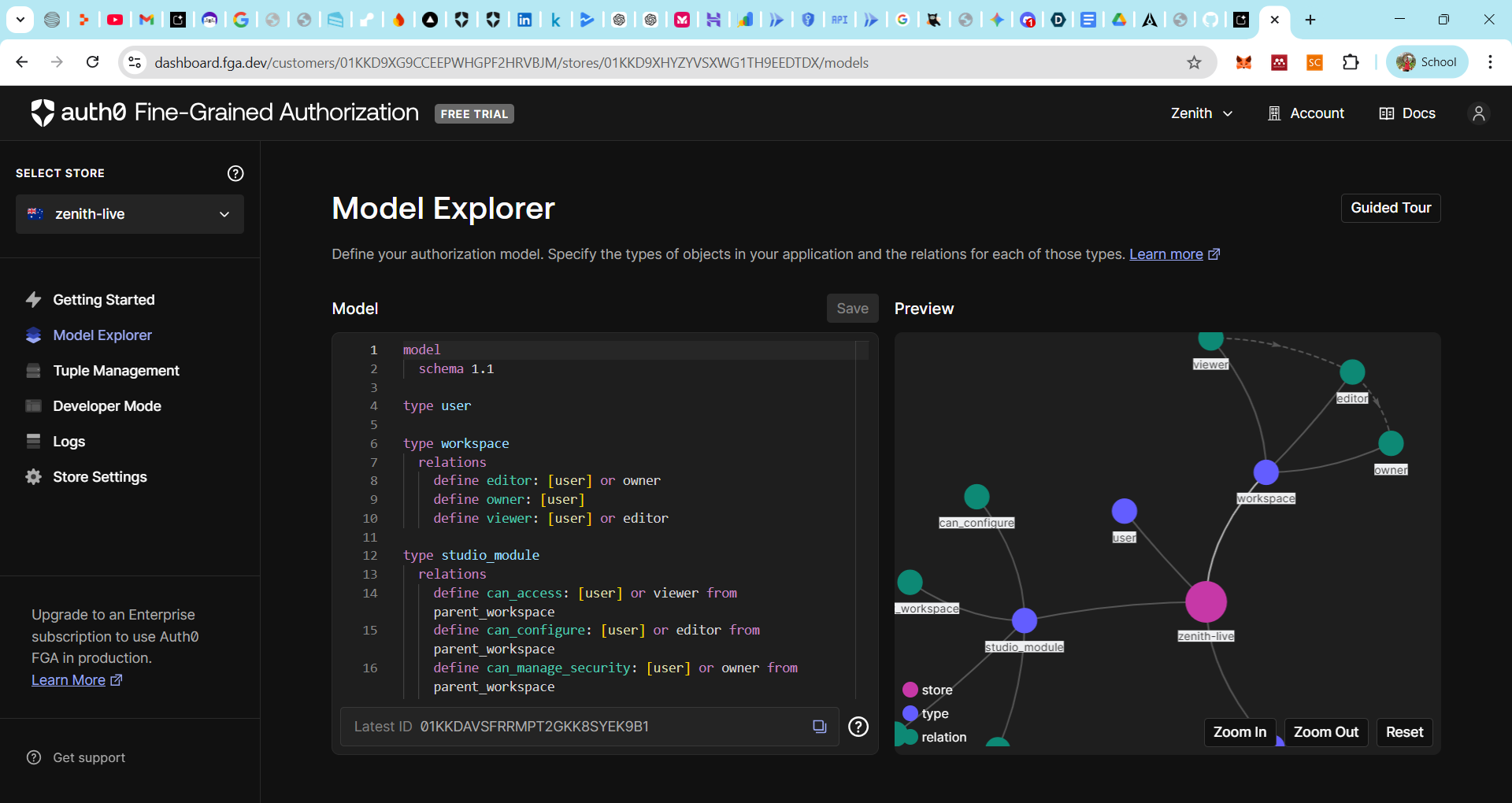This screenshot has width=1512, height=803.
Task: Zoom In on the preview graph
Action: pos(1240,732)
